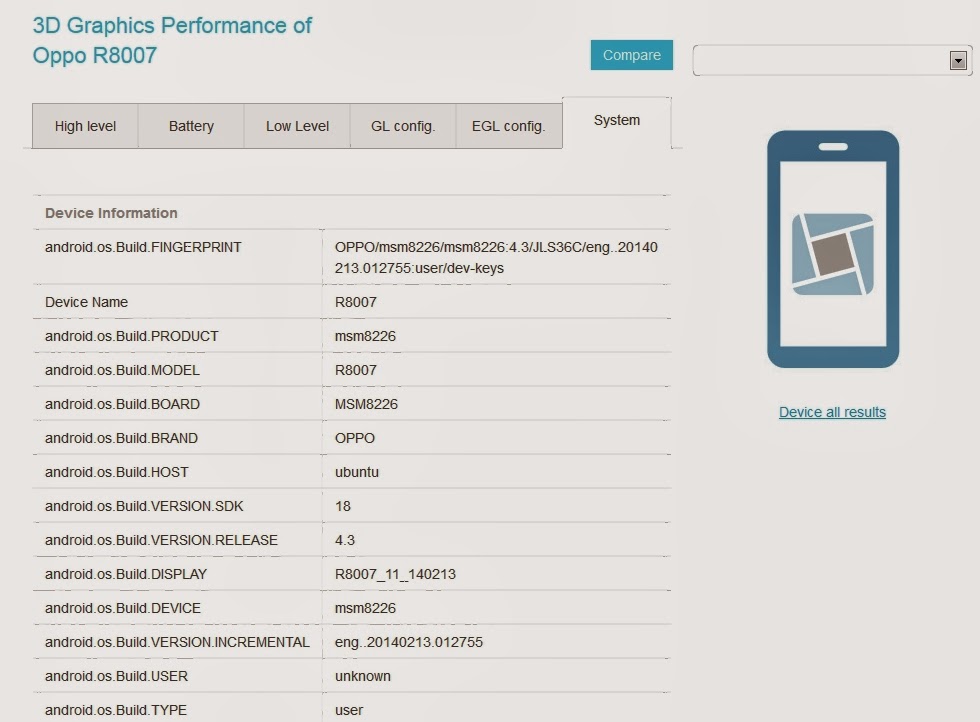
Task: Click the android.os.Build.VERSION.RELEASE label
Action: [161, 540]
